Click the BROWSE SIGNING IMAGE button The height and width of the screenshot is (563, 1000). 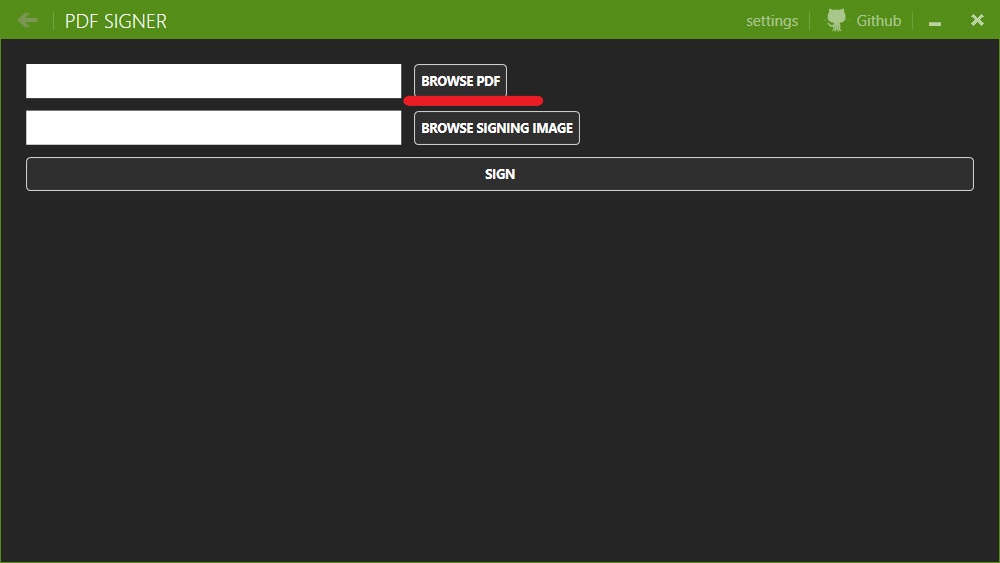[x=497, y=128]
